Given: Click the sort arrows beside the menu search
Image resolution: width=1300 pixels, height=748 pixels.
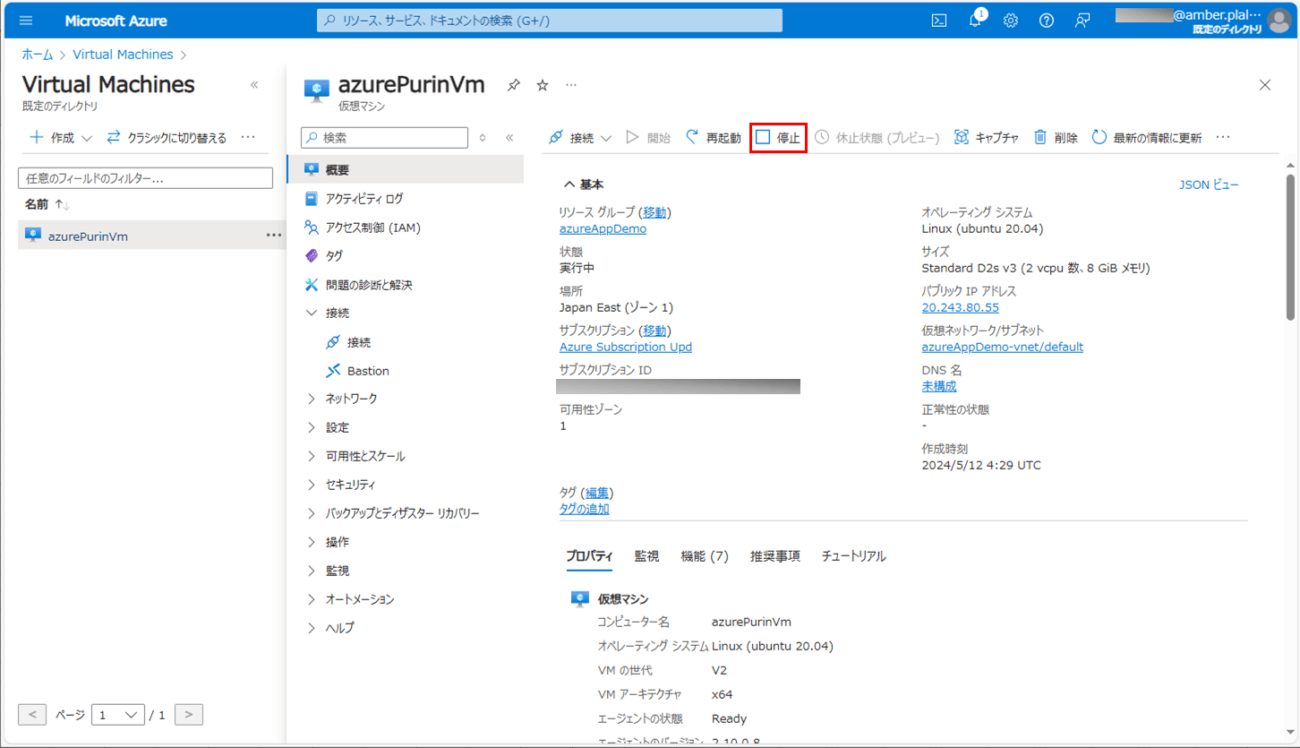Looking at the screenshot, I should point(483,138).
